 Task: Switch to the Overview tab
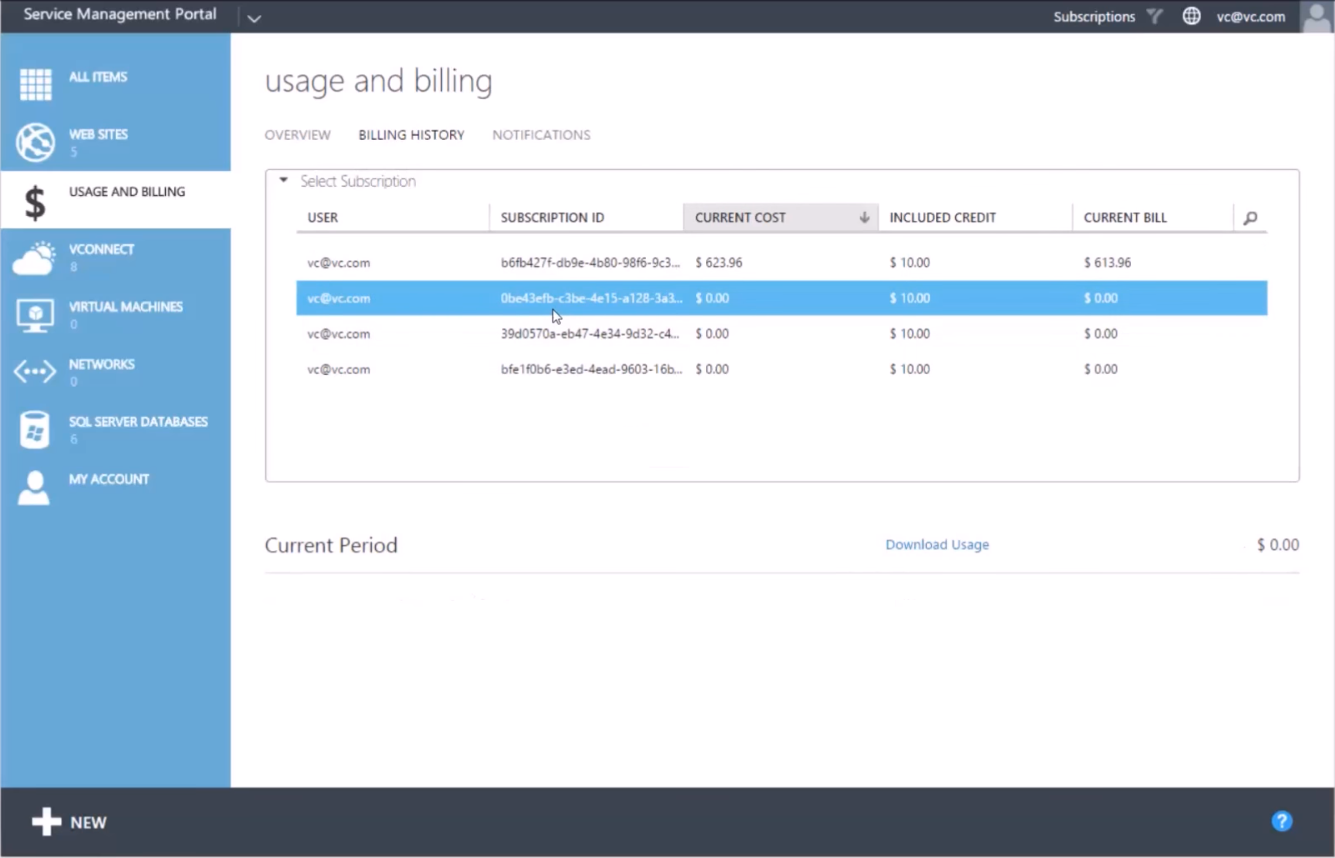pos(298,135)
